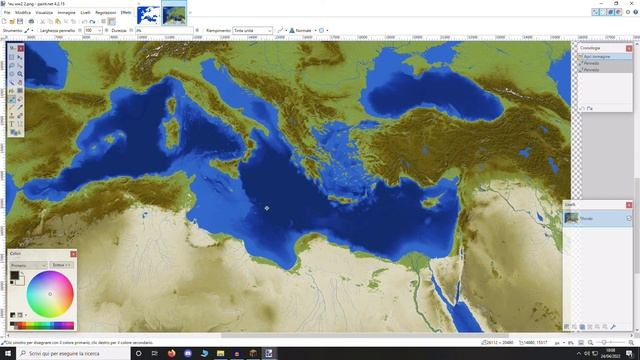Select the Ellipse Select tool

(11, 74)
